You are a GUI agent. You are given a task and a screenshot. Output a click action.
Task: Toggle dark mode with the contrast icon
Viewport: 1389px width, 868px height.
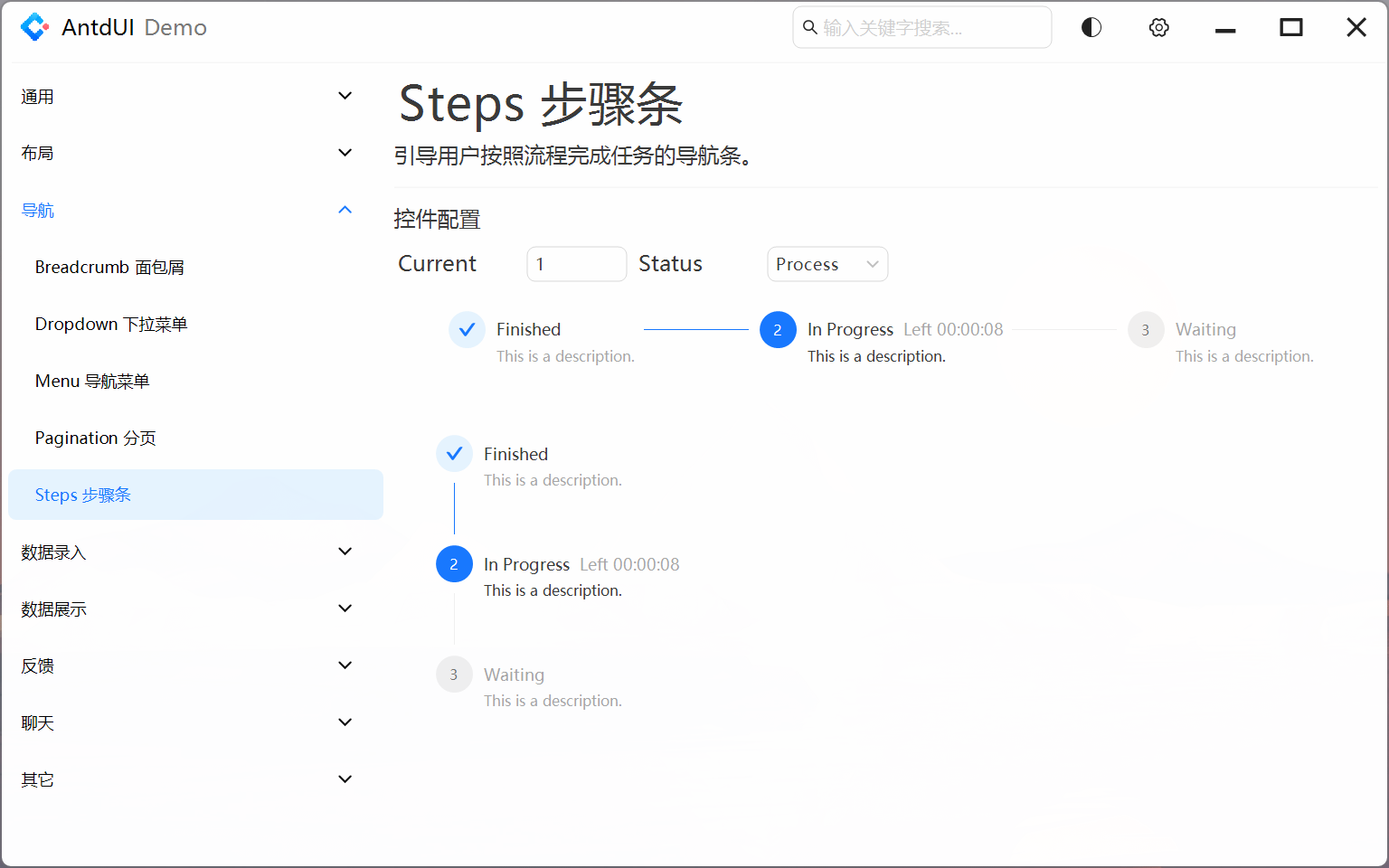[x=1091, y=27]
